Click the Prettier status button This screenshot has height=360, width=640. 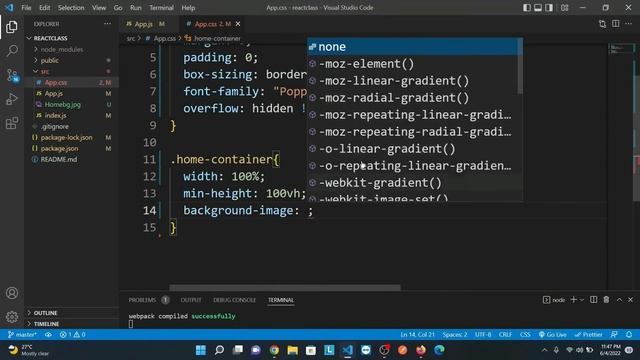[588, 334]
